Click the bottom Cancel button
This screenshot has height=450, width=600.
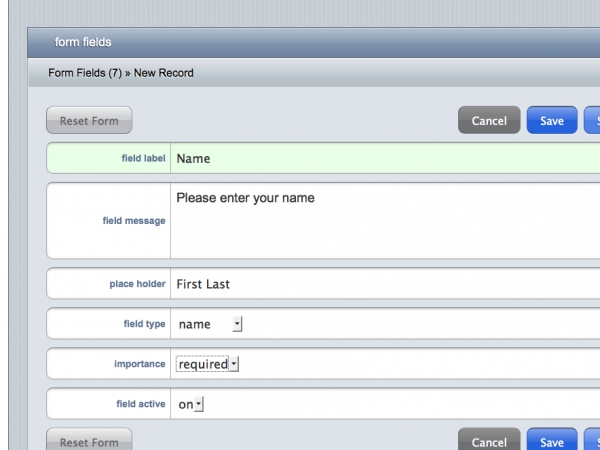point(489,439)
